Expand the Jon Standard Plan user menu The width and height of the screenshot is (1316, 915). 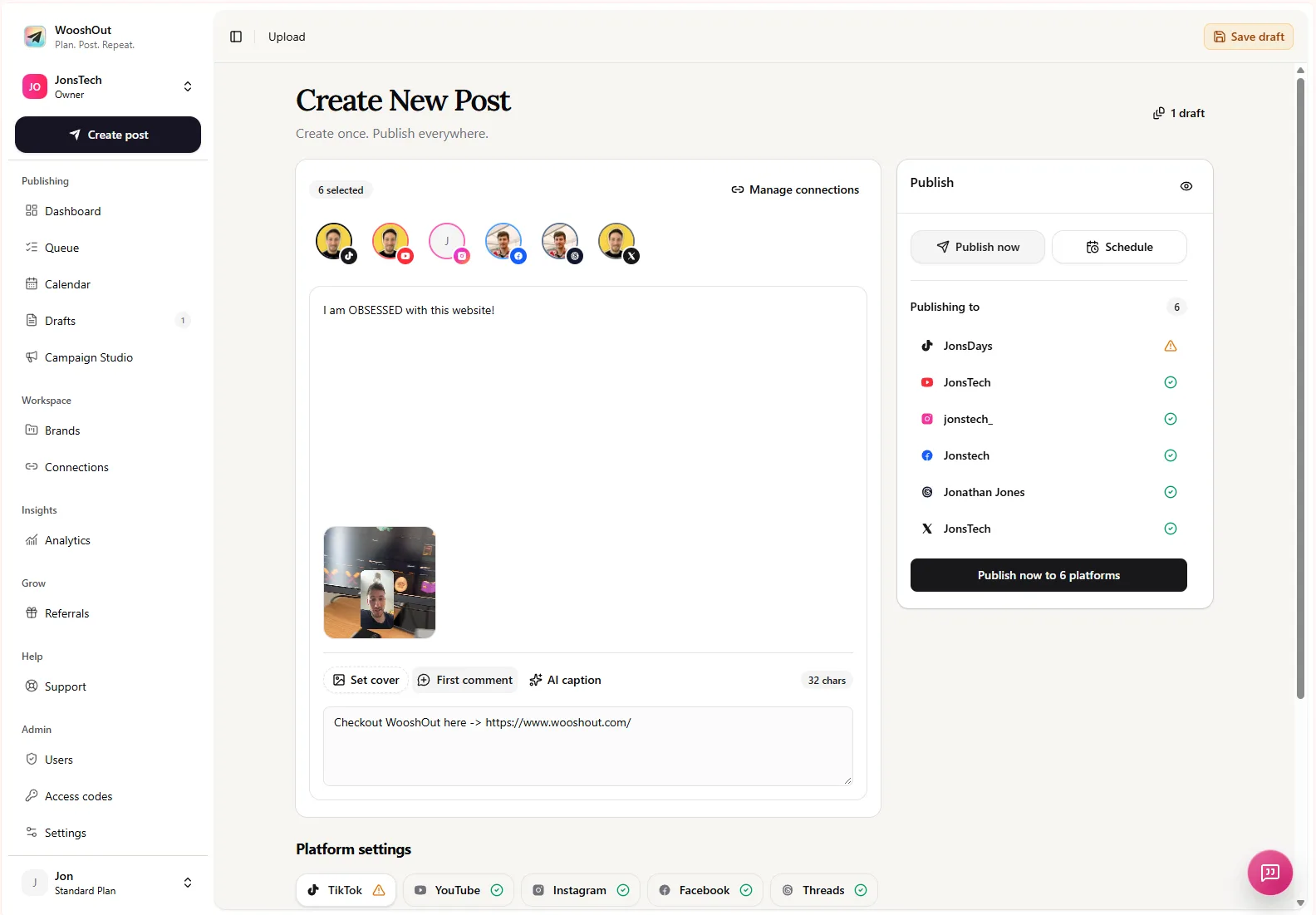click(188, 883)
